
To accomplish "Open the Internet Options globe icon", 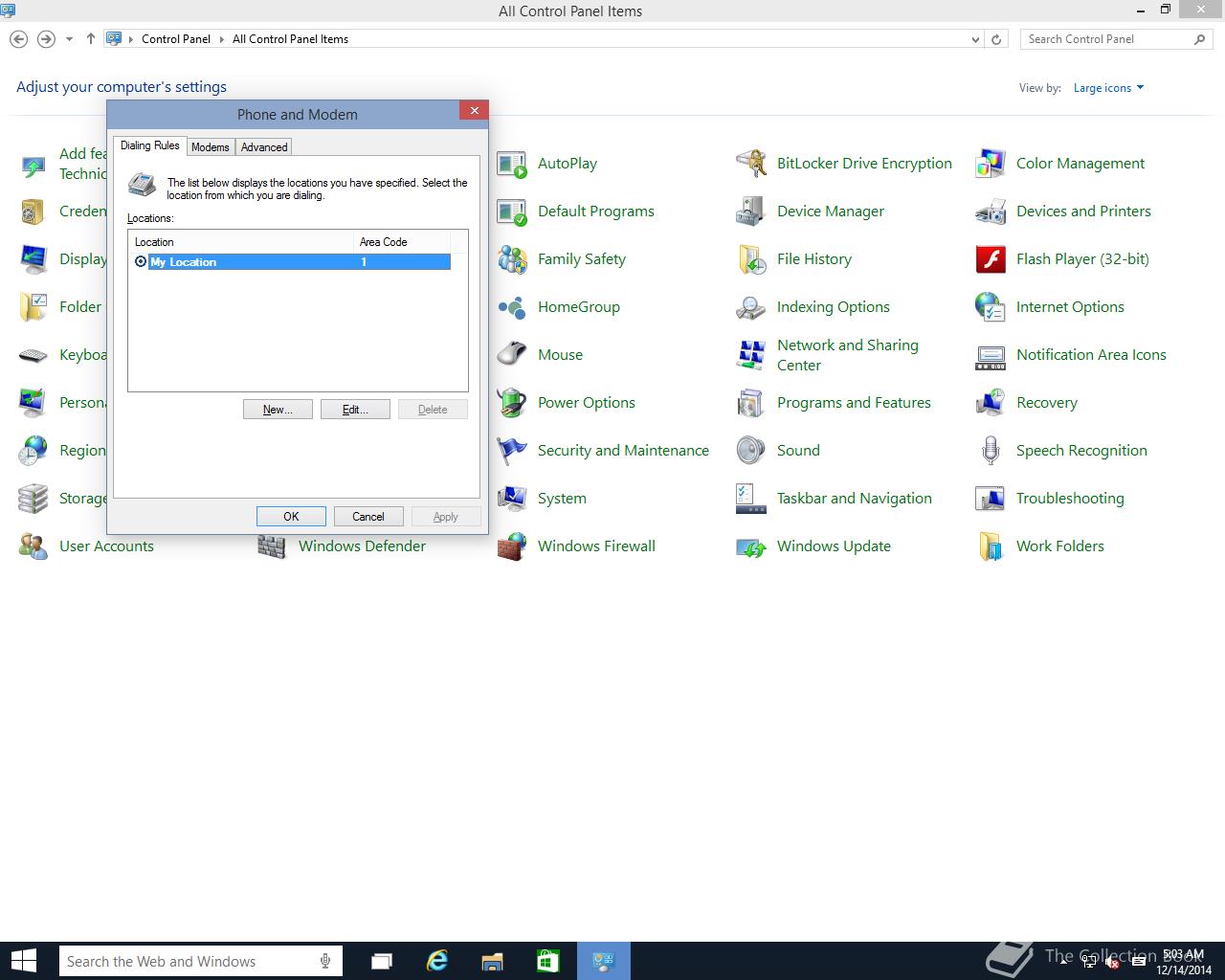I will [991, 307].
